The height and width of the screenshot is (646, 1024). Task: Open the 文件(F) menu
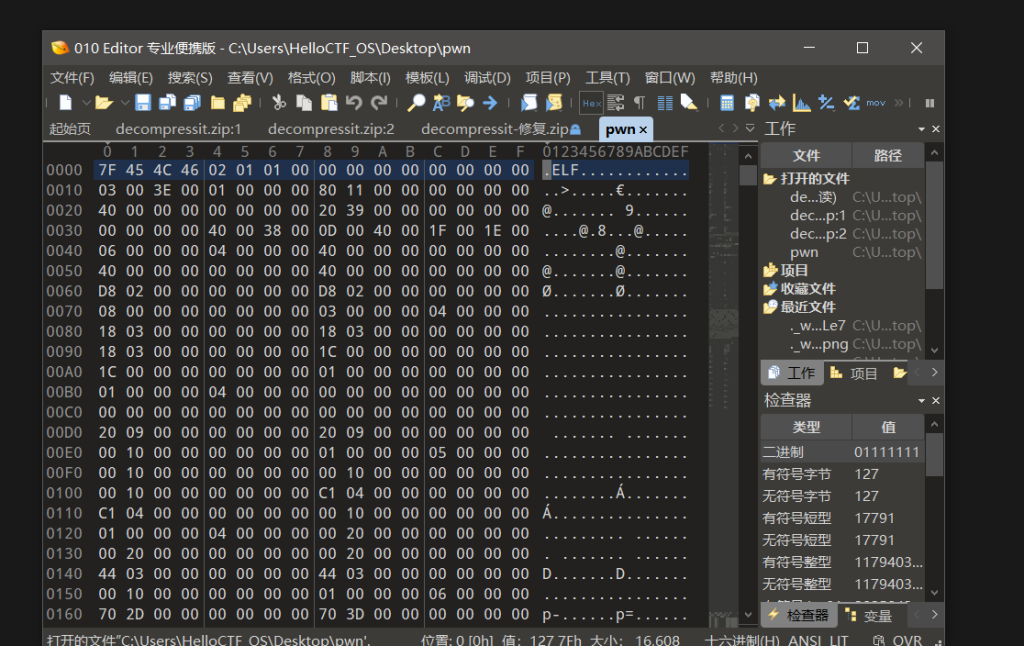(x=72, y=78)
